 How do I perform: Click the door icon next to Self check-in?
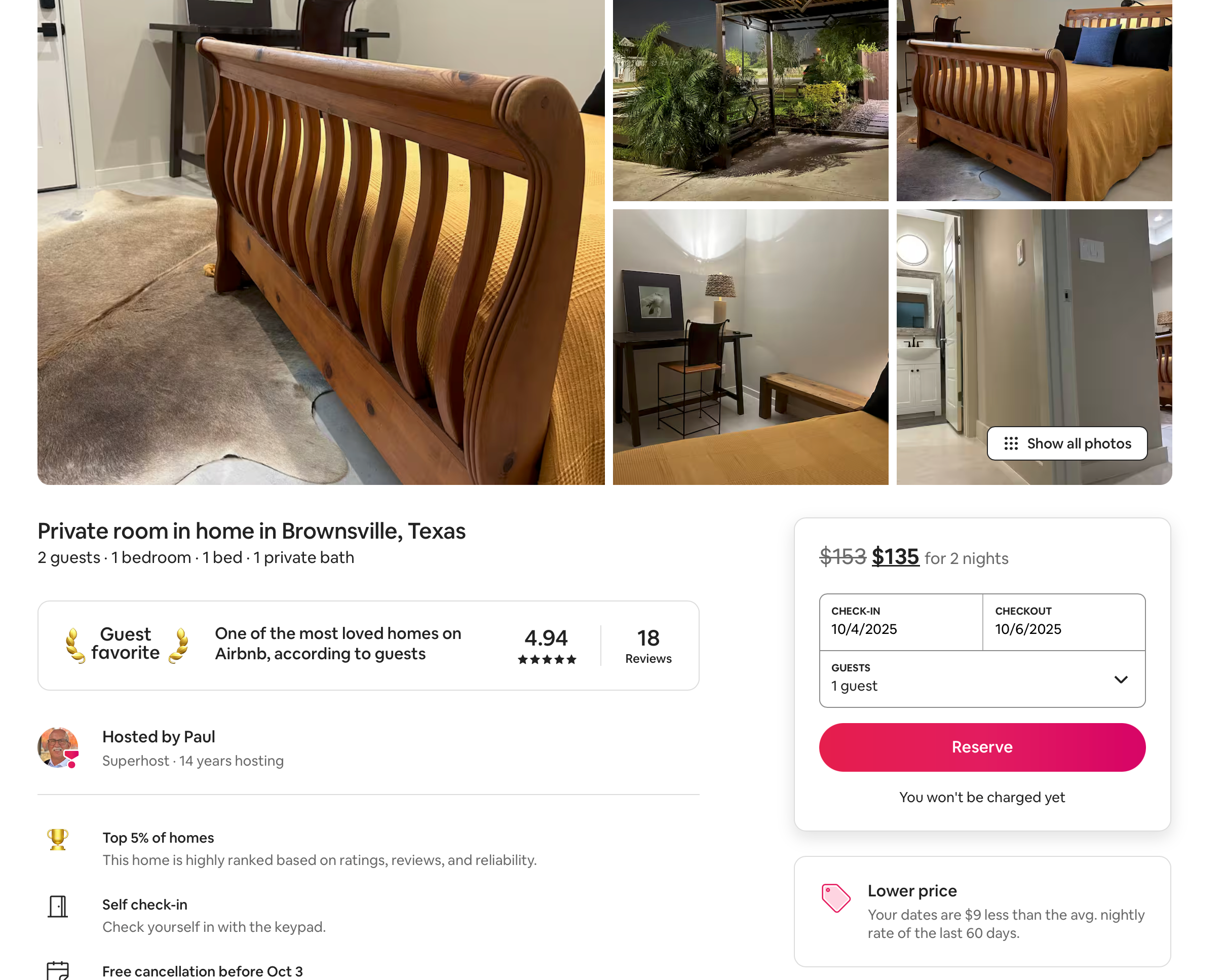pos(58,906)
